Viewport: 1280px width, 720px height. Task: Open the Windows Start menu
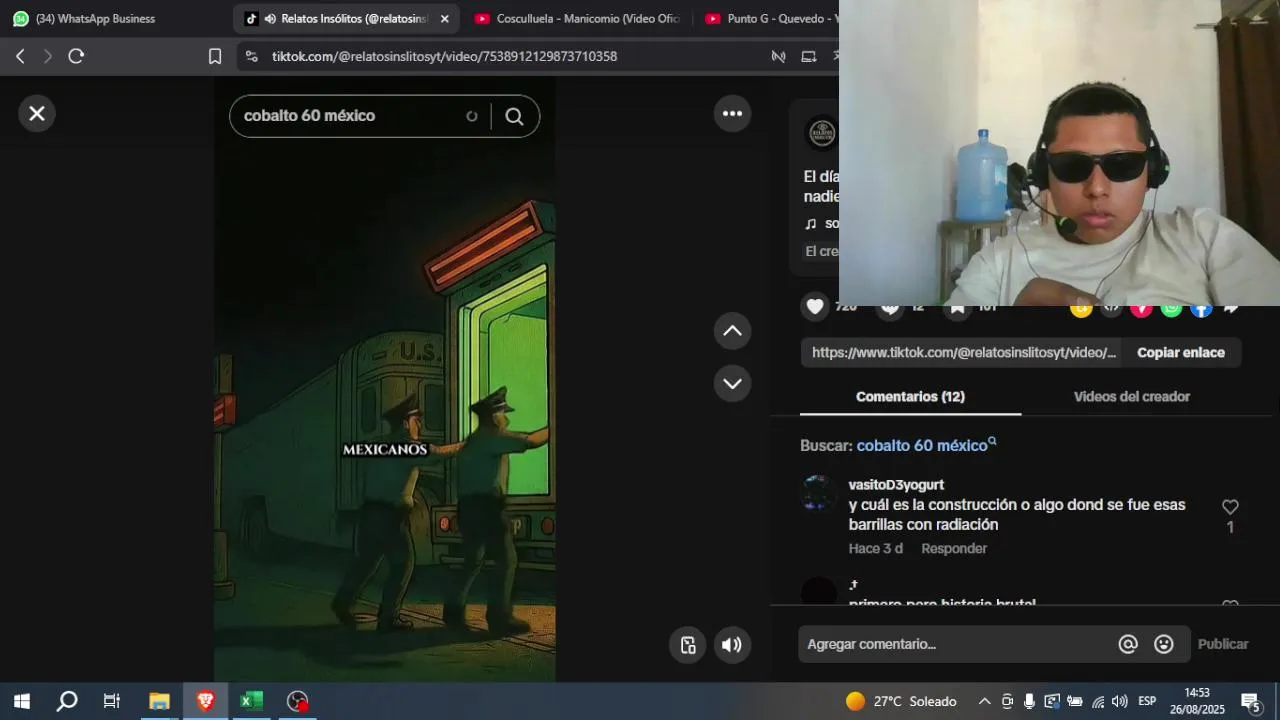[x=22, y=701]
